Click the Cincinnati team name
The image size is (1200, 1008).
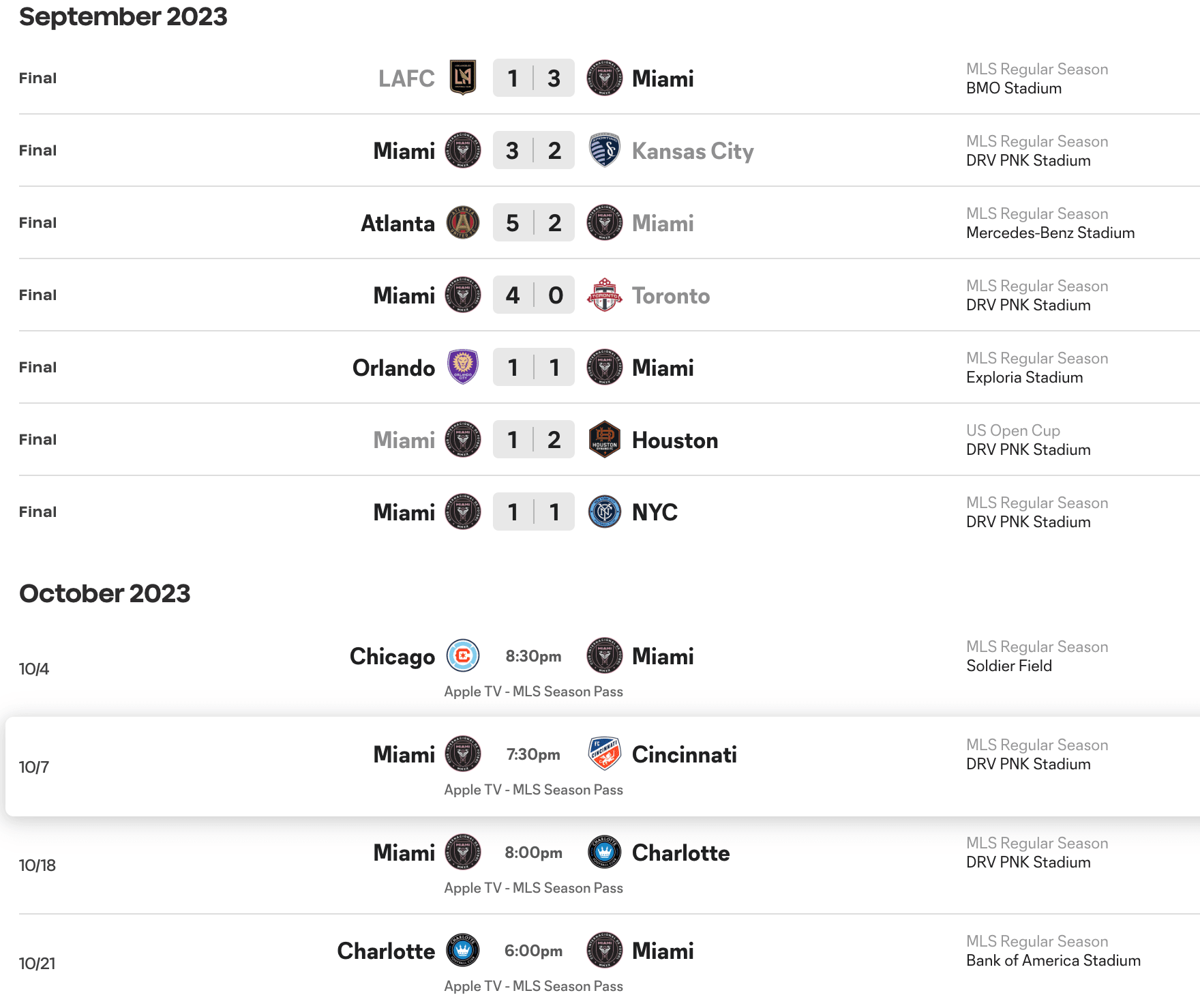(684, 754)
